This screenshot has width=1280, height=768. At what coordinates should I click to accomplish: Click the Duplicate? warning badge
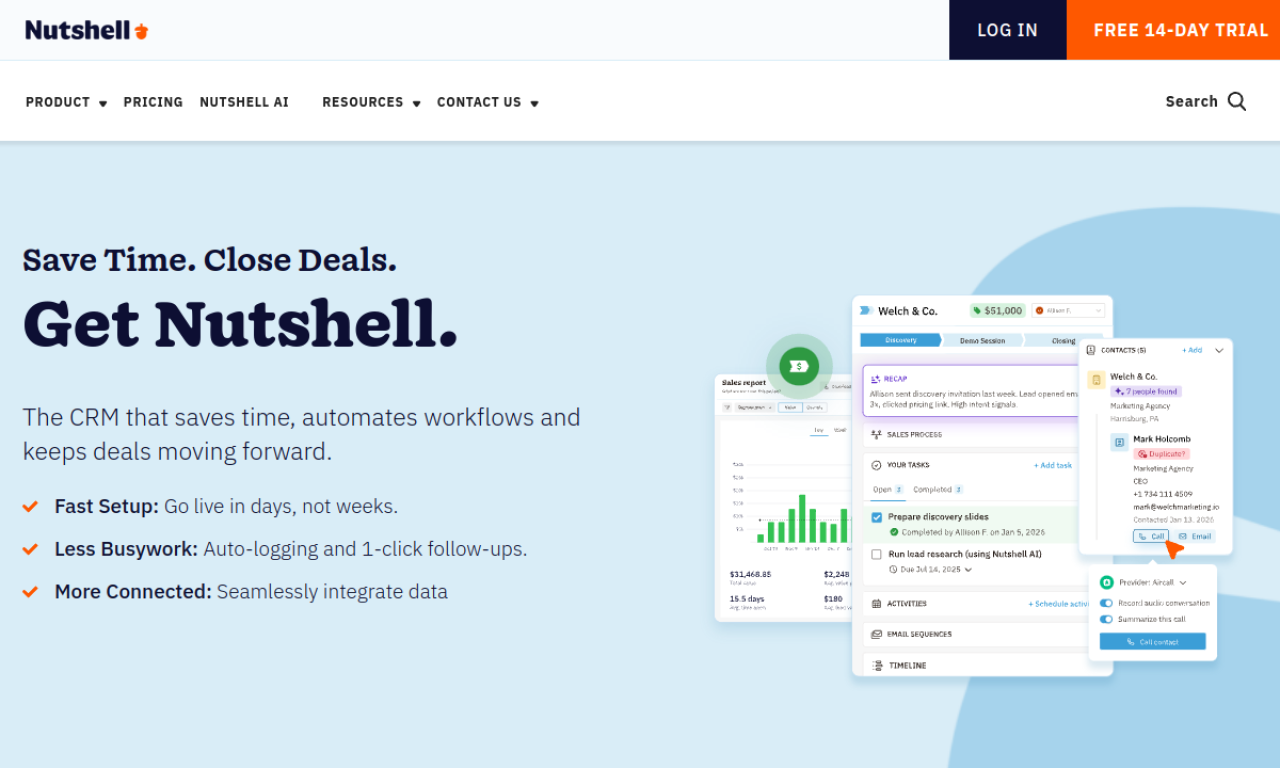click(1160, 453)
